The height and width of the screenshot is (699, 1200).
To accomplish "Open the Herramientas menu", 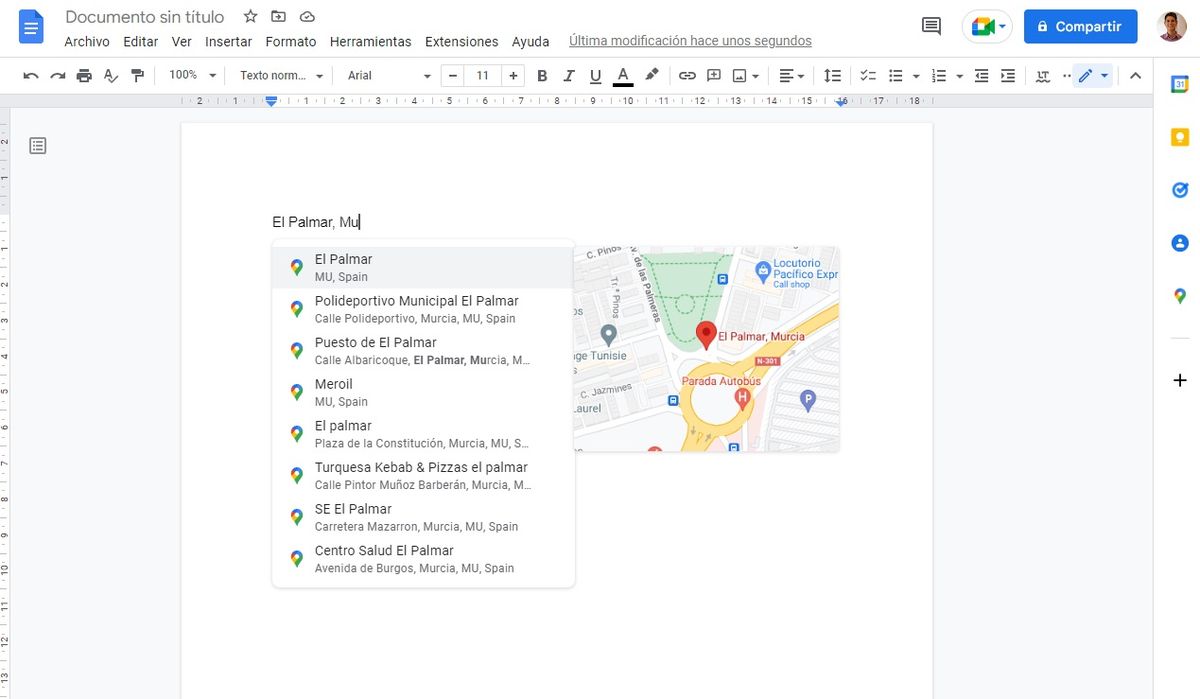I will (x=370, y=41).
